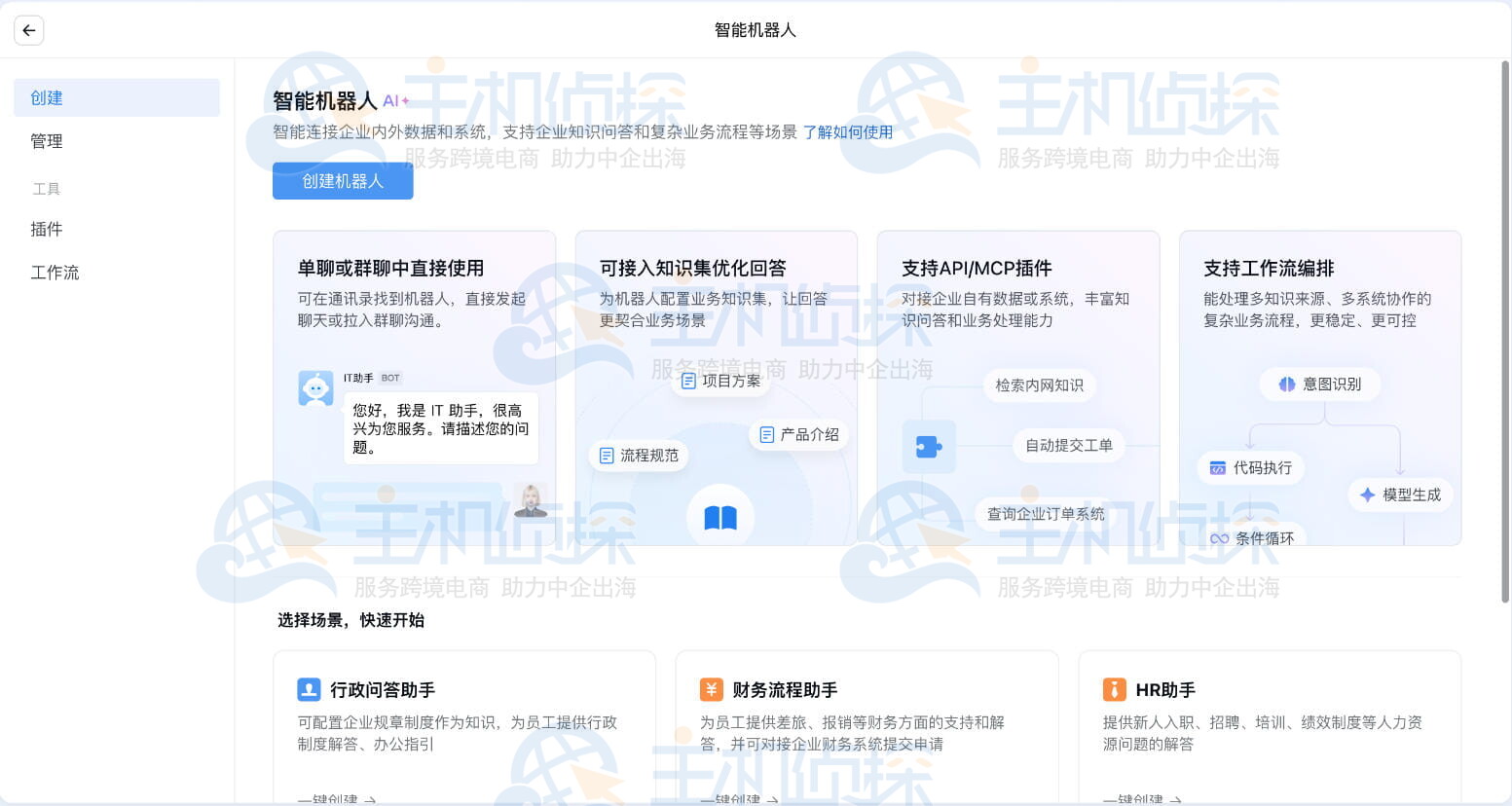Open the 了解如何使用 link

(847, 131)
